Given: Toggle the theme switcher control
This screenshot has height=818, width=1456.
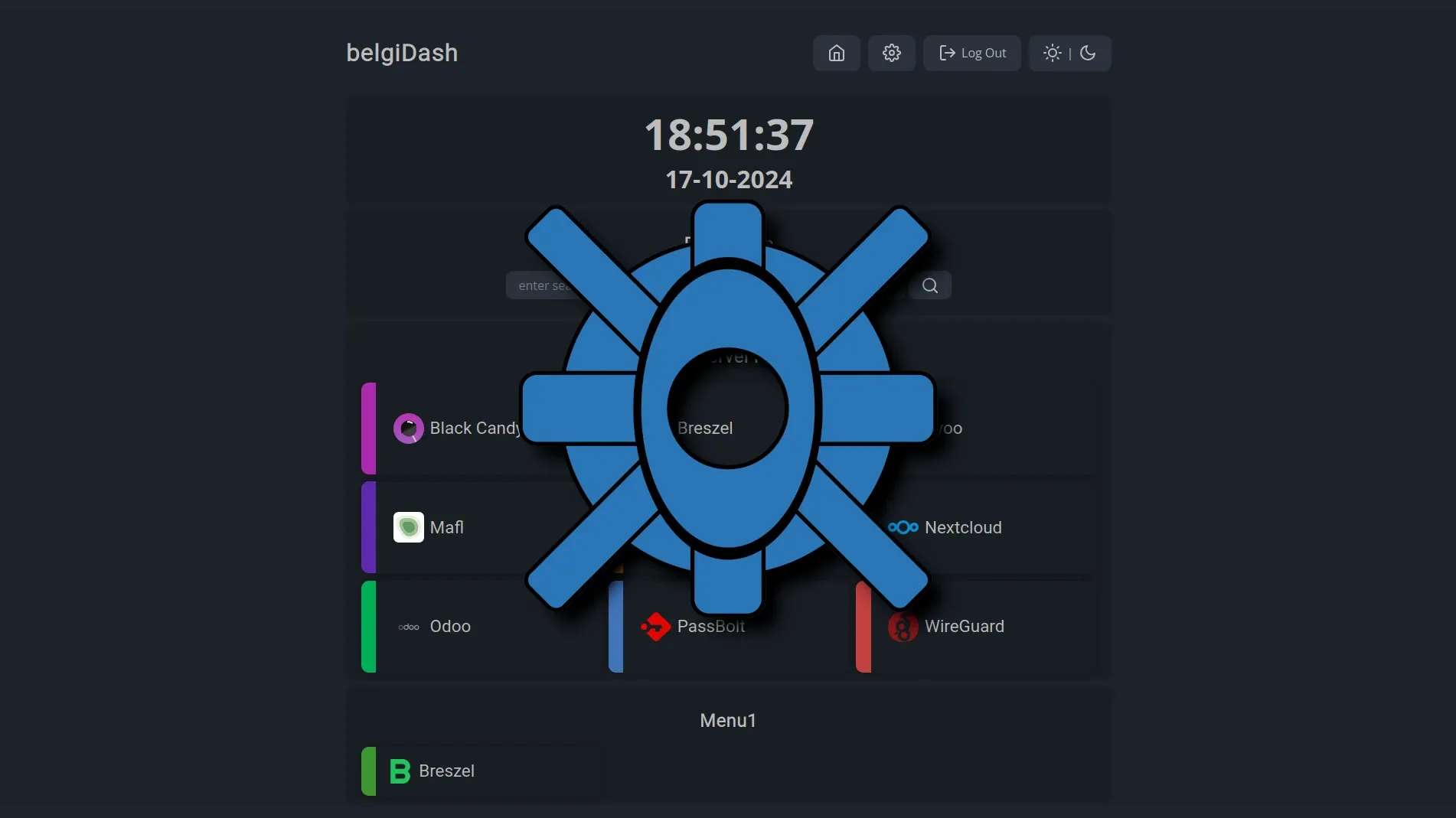Looking at the screenshot, I should tap(1069, 53).
